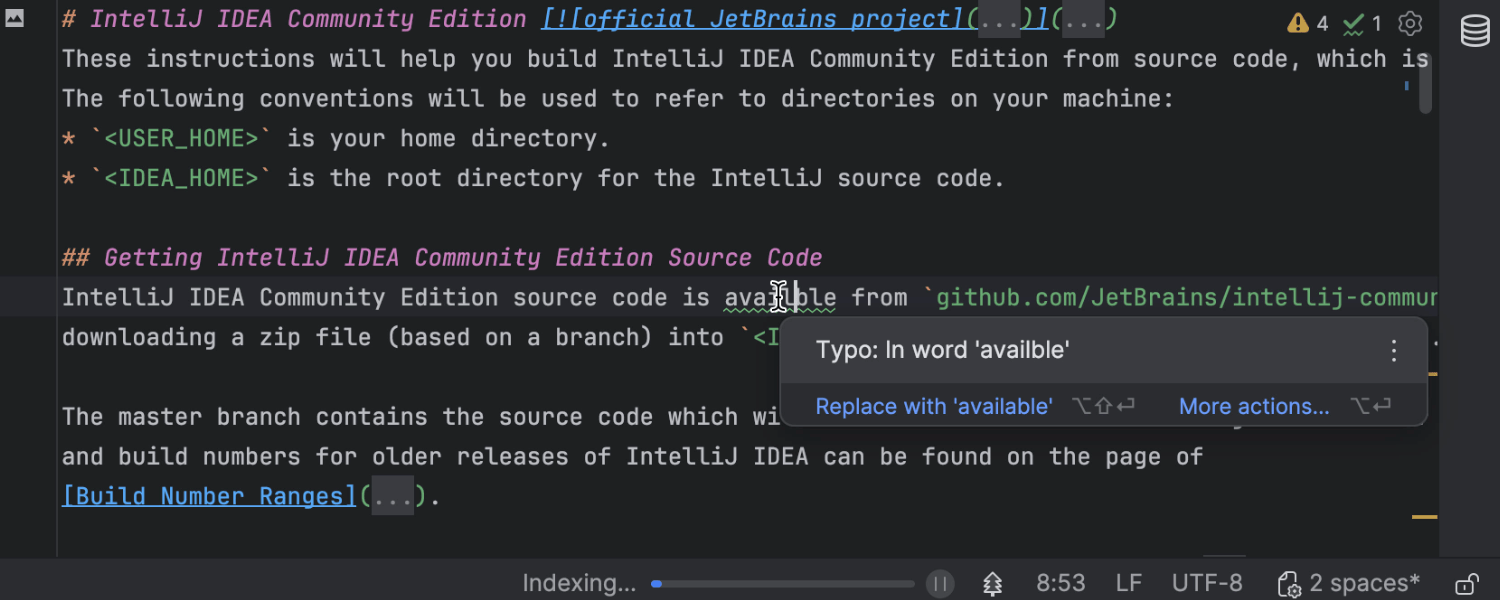
Task: Click the 8:53 cursor position indicator
Action: pos(1060,583)
